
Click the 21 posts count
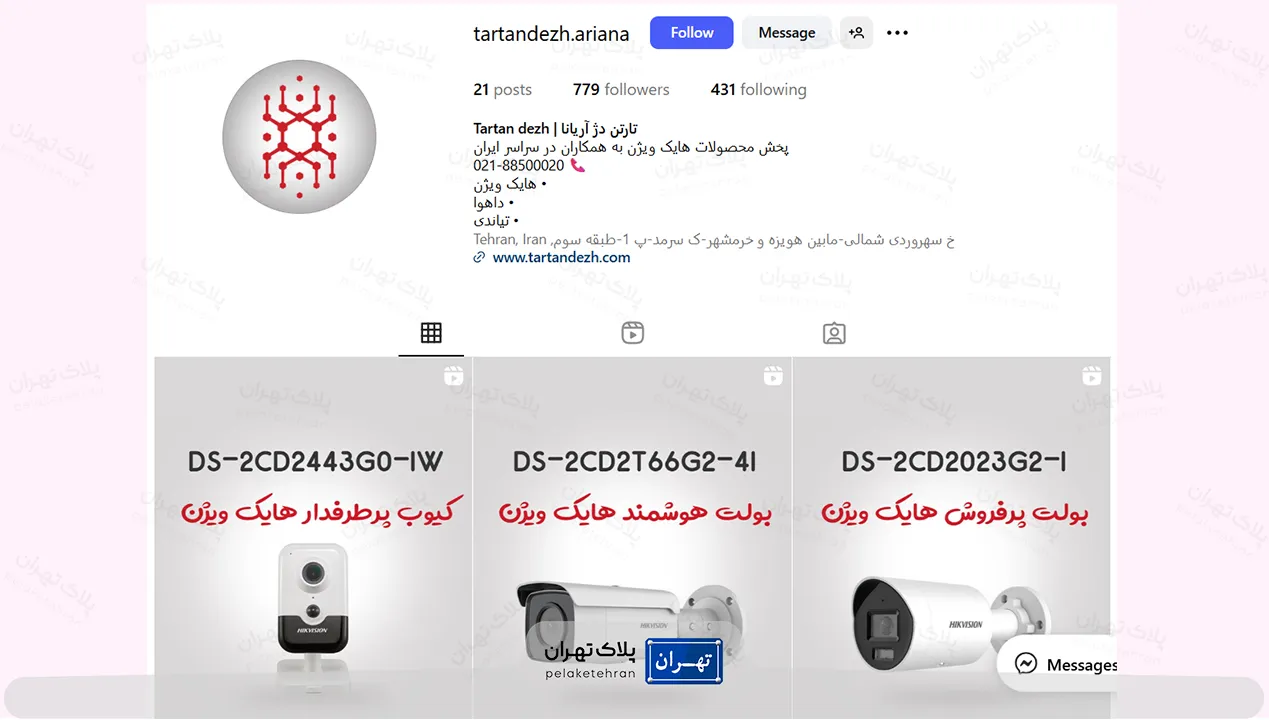point(502,89)
